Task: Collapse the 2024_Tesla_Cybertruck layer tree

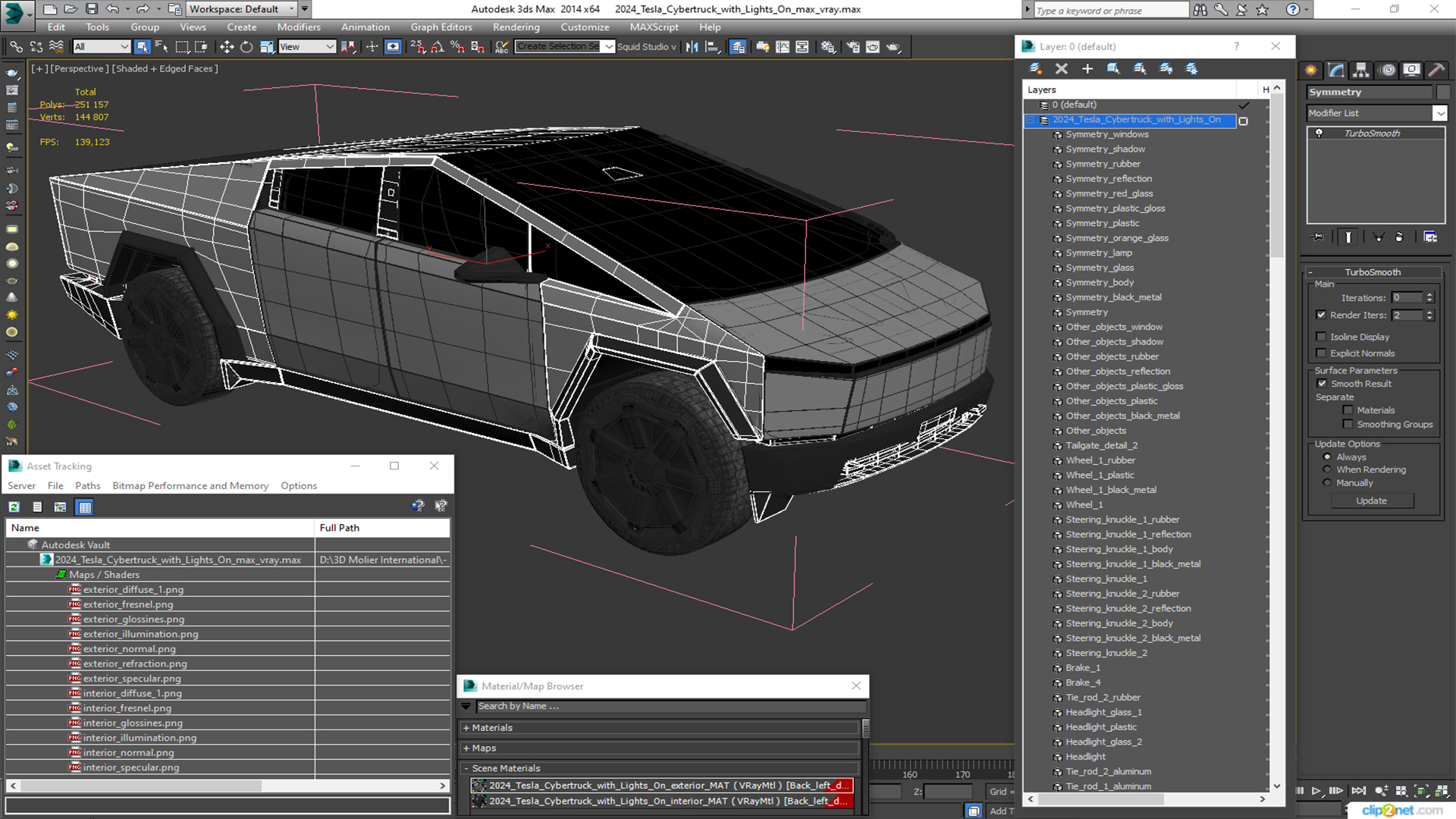Action: tap(1031, 120)
